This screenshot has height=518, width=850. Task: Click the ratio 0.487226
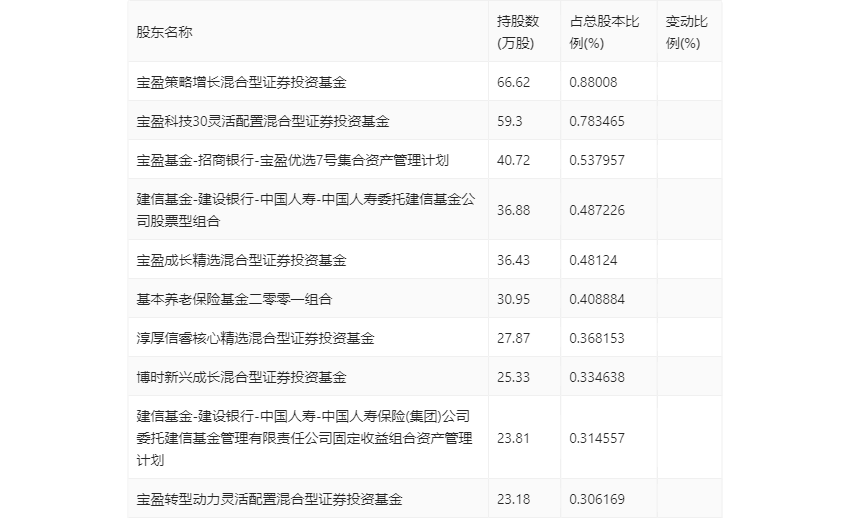pyautogui.click(x=597, y=210)
